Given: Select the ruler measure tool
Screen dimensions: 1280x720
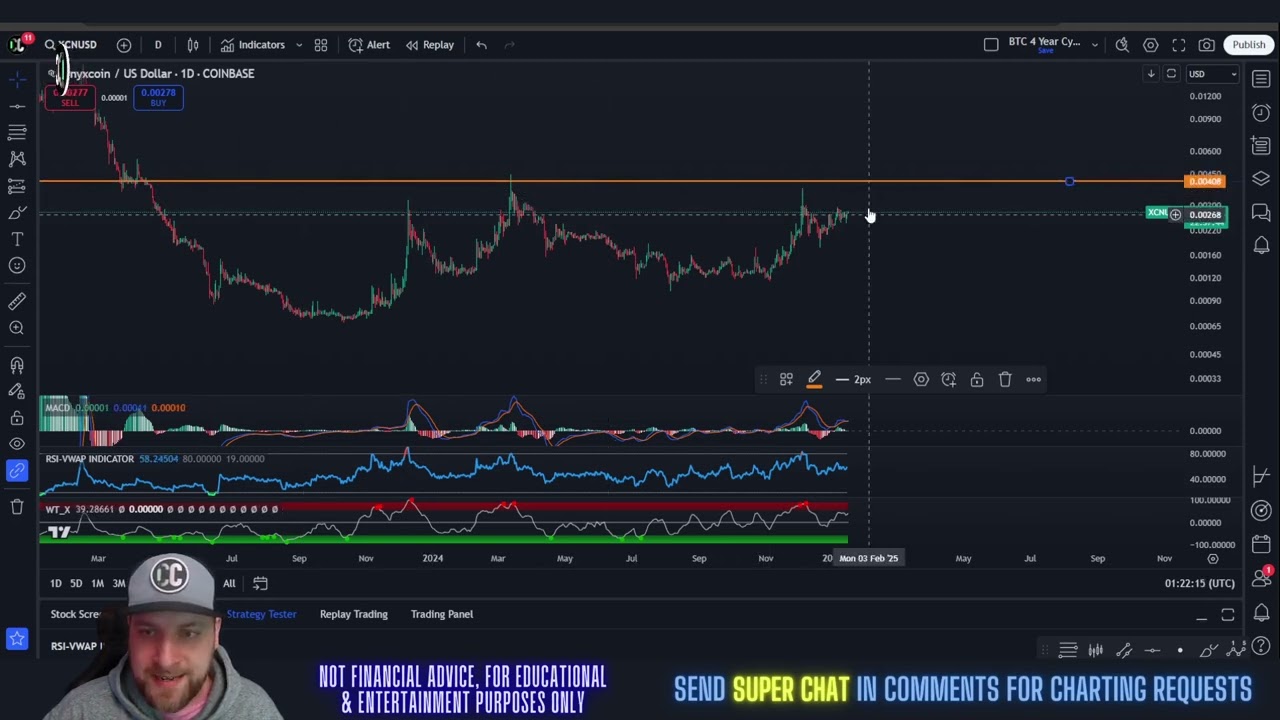Looking at the screenshot, I should (17, 301).
